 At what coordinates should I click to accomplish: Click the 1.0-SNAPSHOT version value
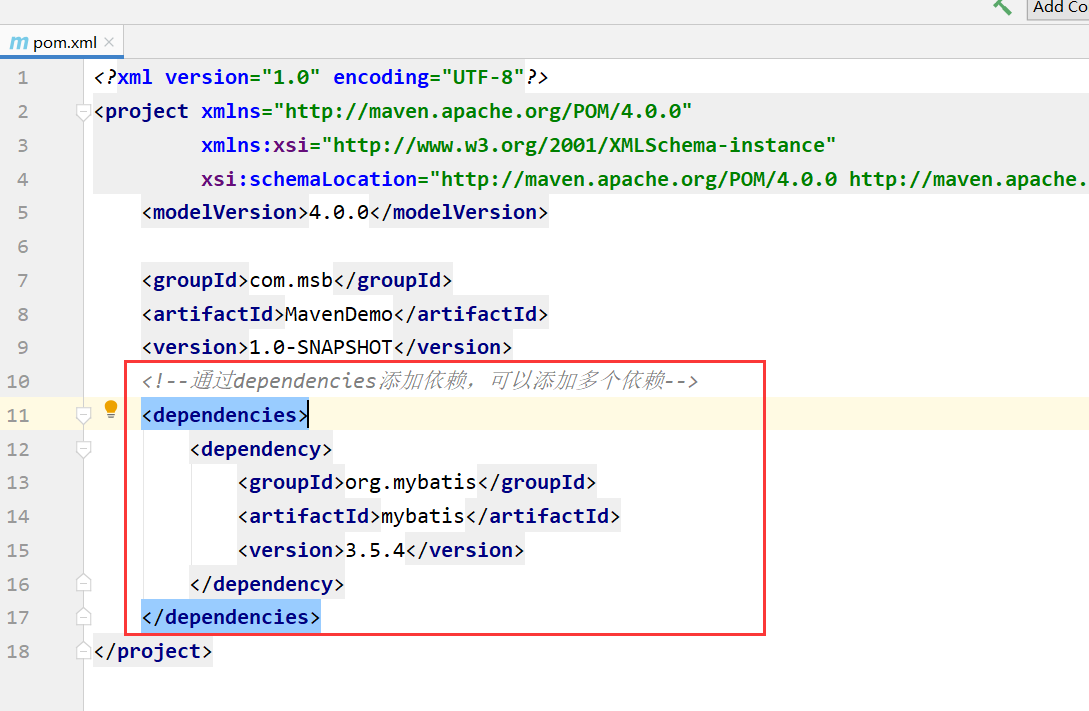click(x=321, y=347)
